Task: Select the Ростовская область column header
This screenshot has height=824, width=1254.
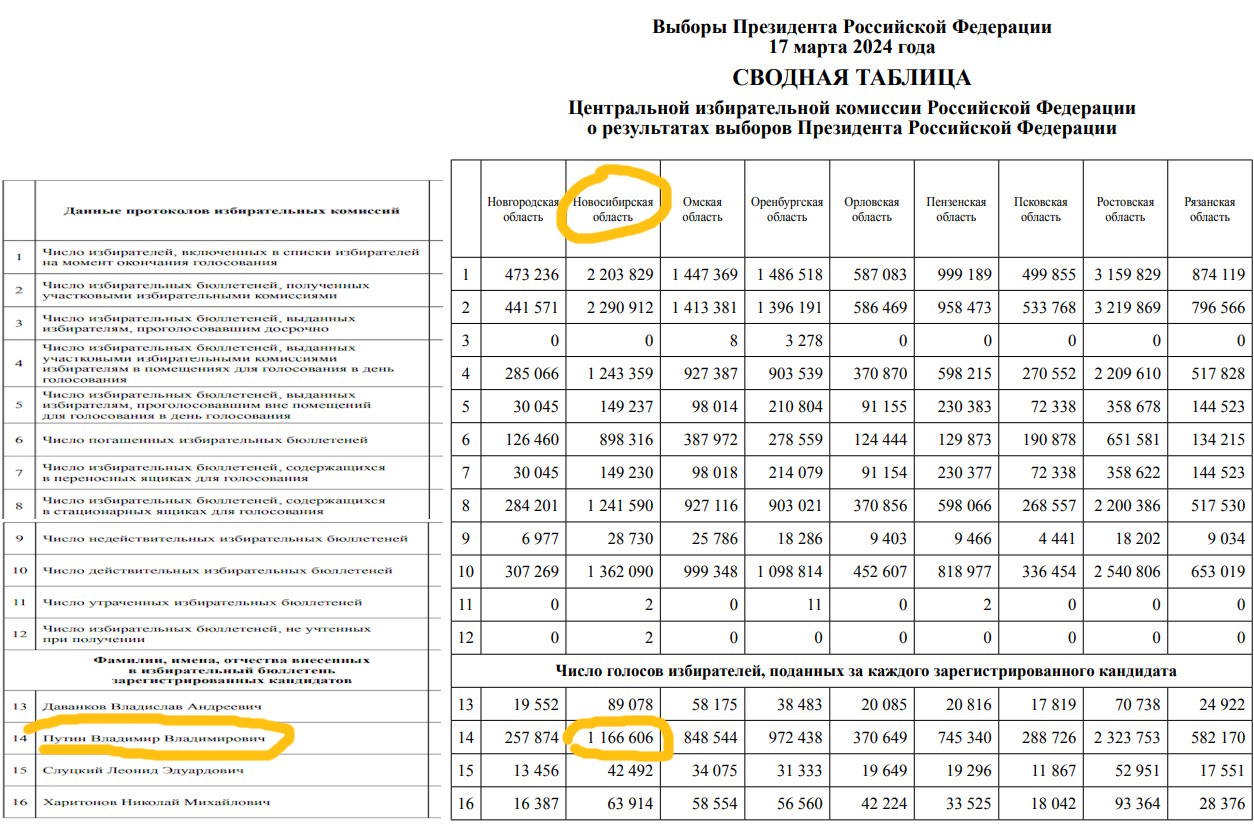Action: [x=1126, y=209]
